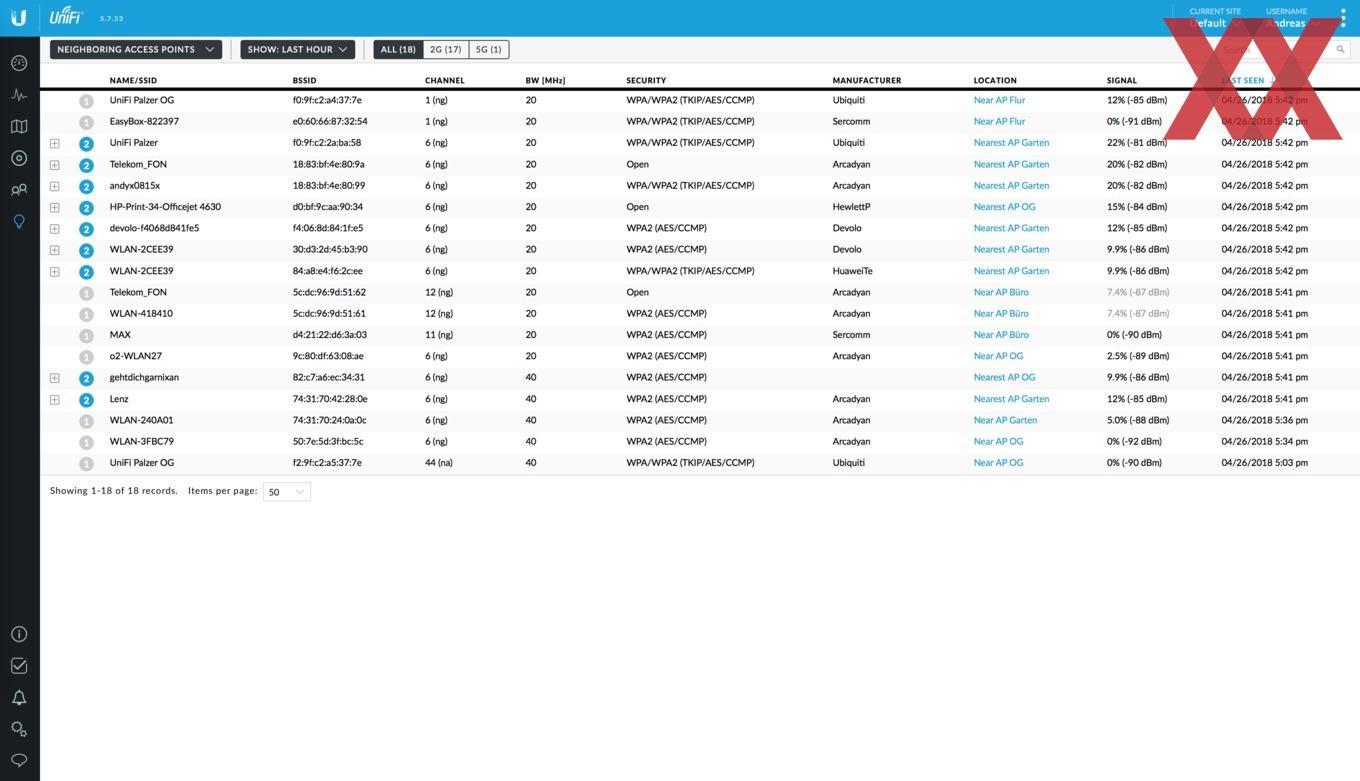Select the WLAN-418410 network name
The image size is (1360, 781).
pyautogui.click(x=141, y=313)
